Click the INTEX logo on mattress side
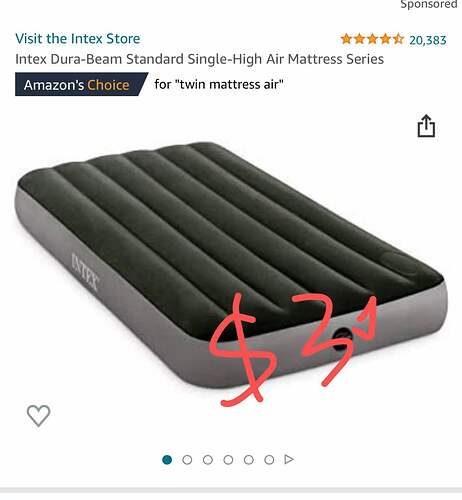The width and height of the screenshot is (462, 500). (85, 272)
